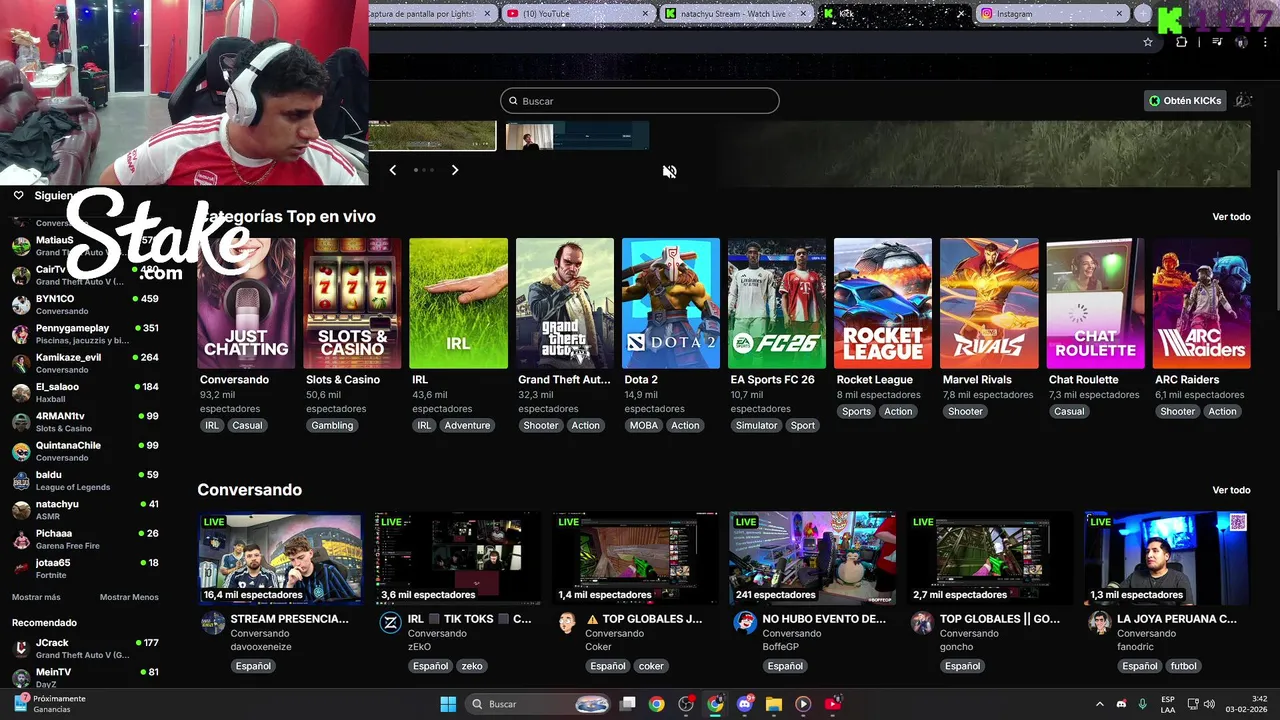Open the Rocket League category card
This screenshot has width=1280, height=720.
[x=883, y=303]
